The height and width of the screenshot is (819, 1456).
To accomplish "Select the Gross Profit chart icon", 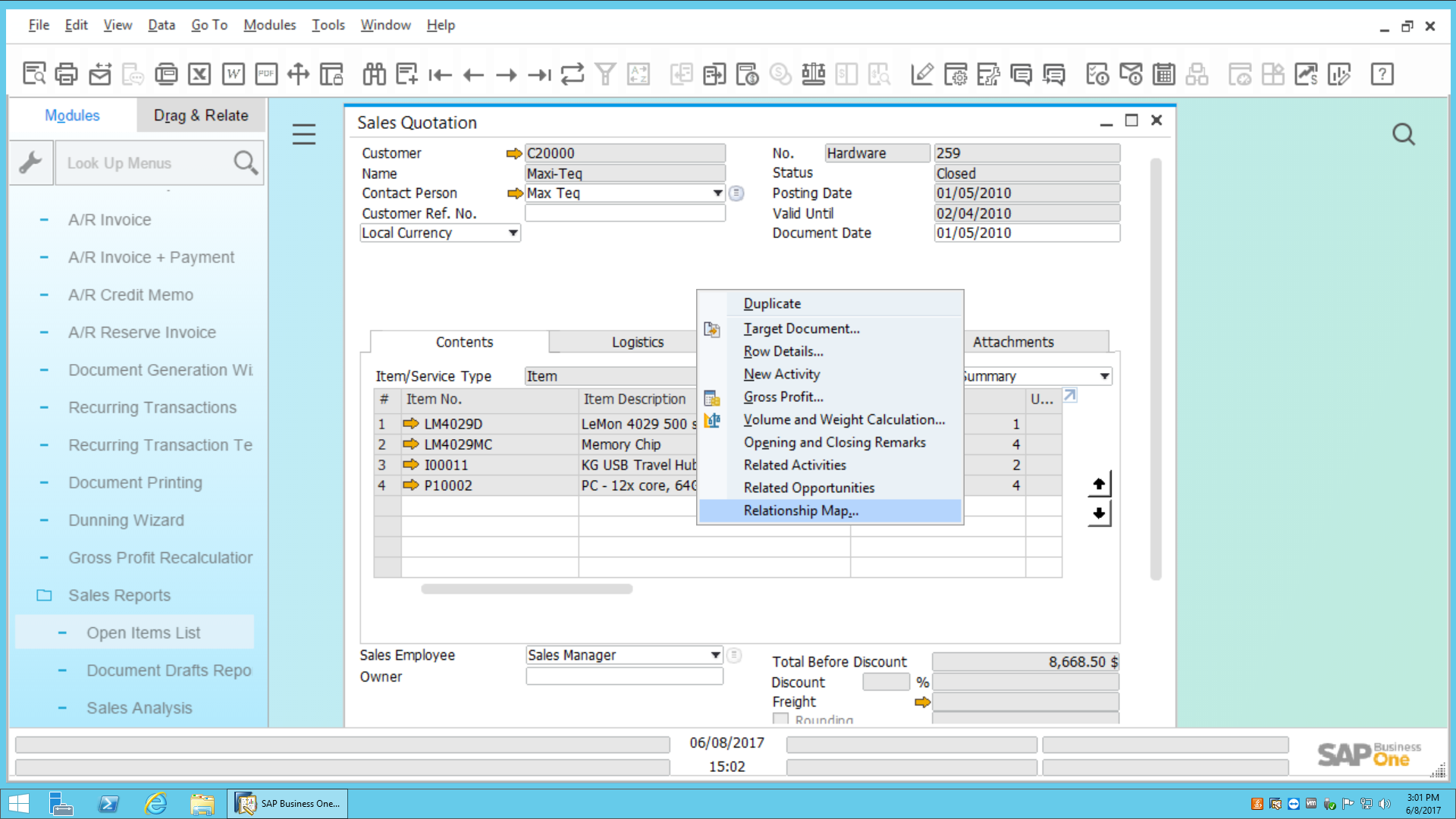I will point(712,397).
